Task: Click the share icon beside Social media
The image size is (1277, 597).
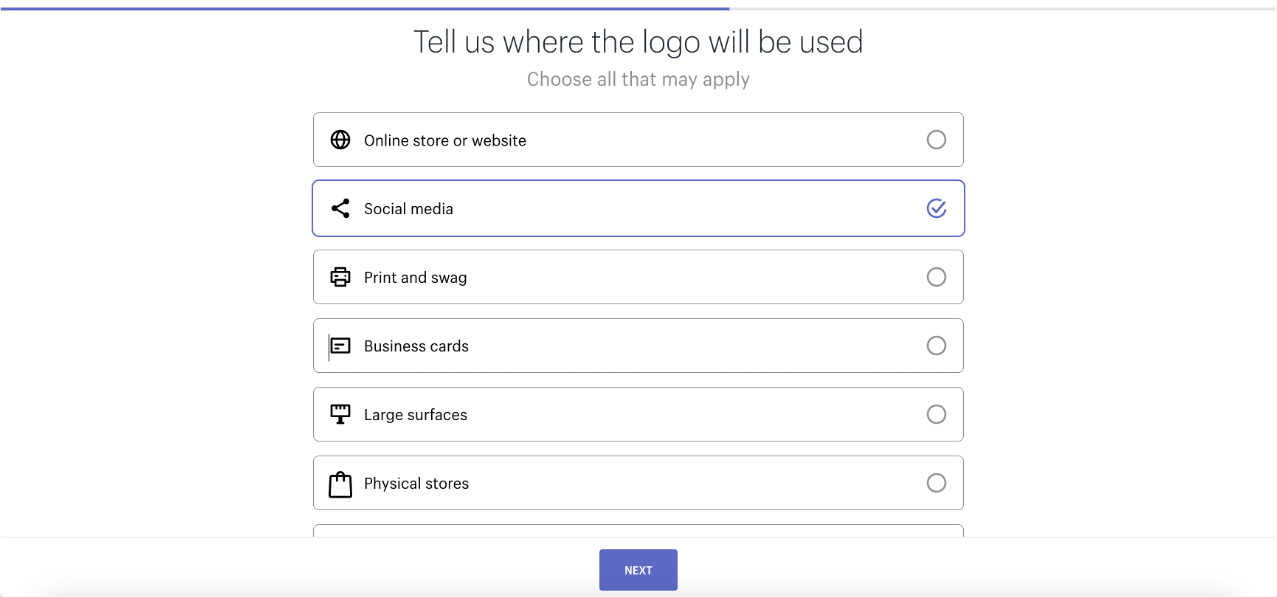Action: tap(340, 208)
